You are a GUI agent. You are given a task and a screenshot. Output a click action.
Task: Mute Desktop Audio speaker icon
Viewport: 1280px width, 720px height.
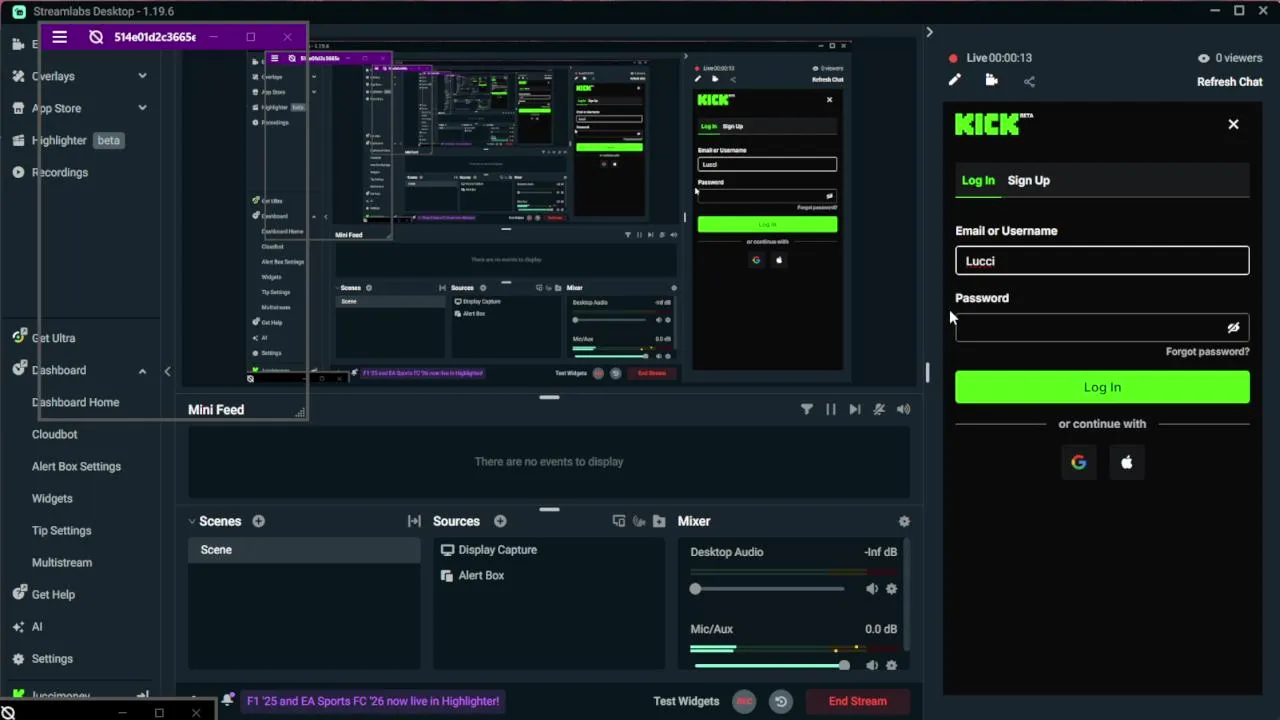click(872, 589)
